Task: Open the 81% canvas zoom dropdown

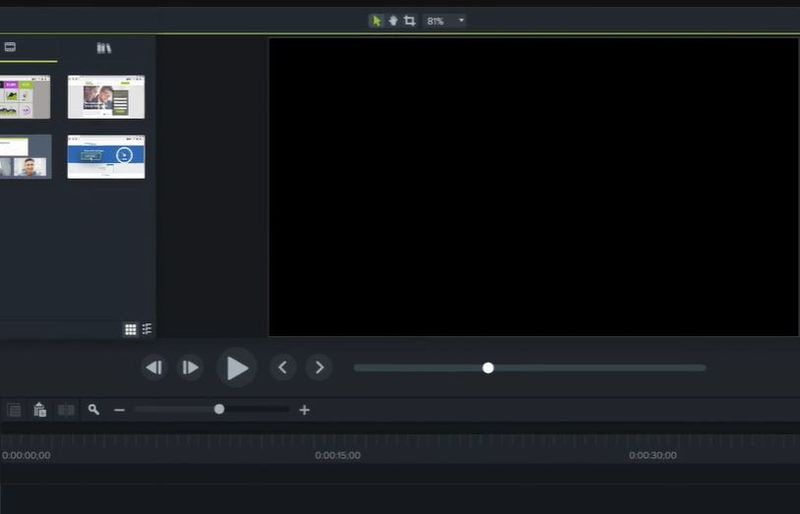Action: 444,21
